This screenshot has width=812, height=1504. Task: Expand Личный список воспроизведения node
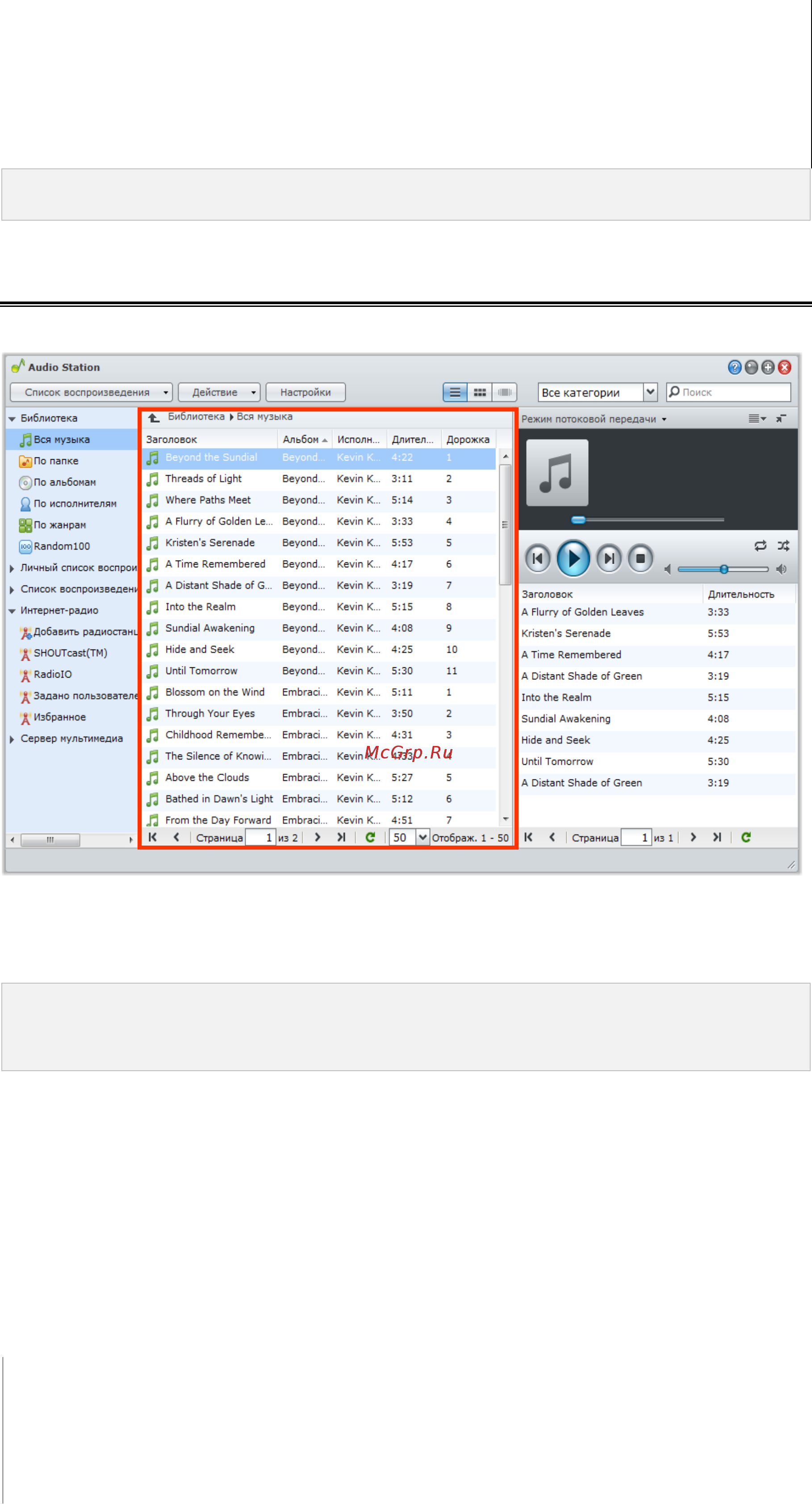pos(12,568)
